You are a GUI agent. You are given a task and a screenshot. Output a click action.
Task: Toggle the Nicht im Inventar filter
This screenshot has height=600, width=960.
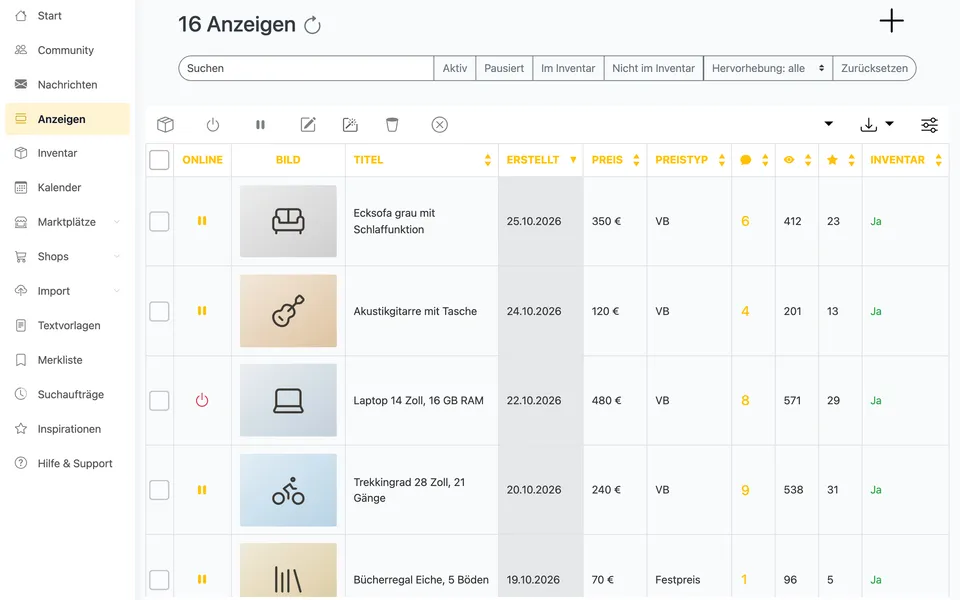(x=653, y=68)
